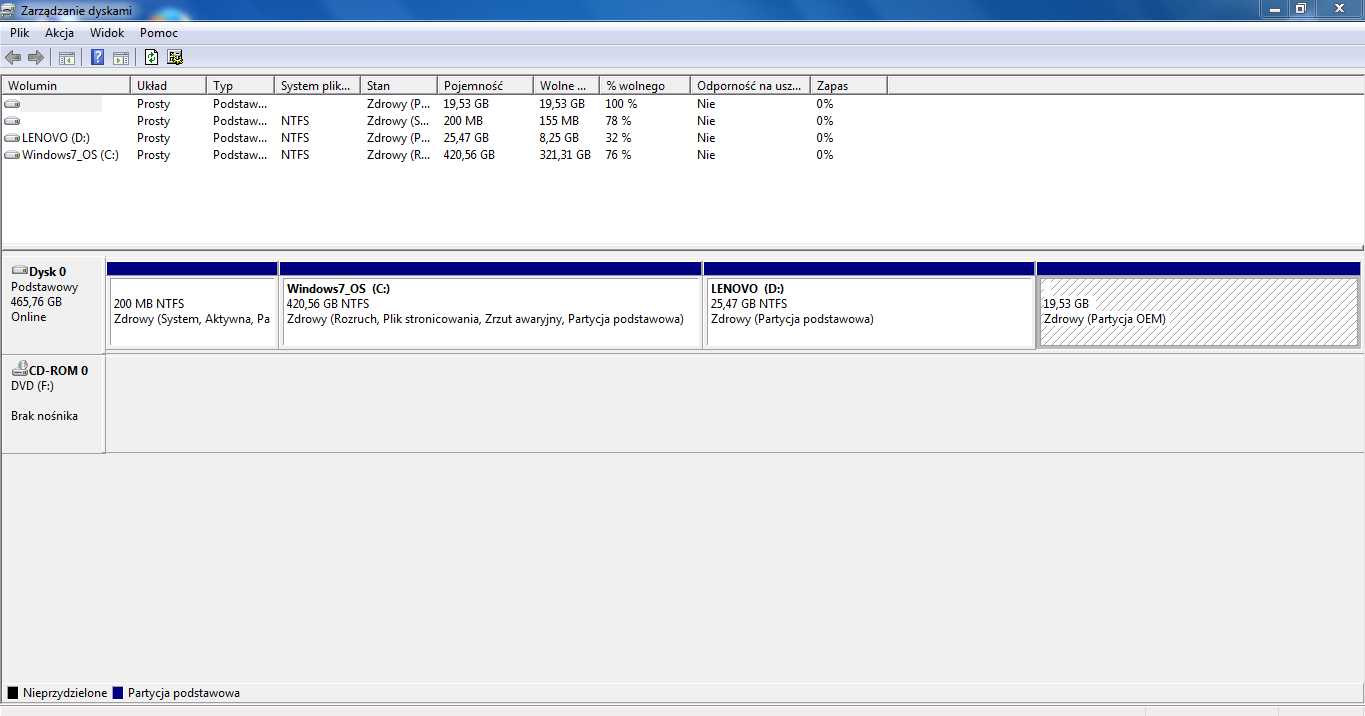Click the 200 MB capacity cell in the list

(463, 121)
